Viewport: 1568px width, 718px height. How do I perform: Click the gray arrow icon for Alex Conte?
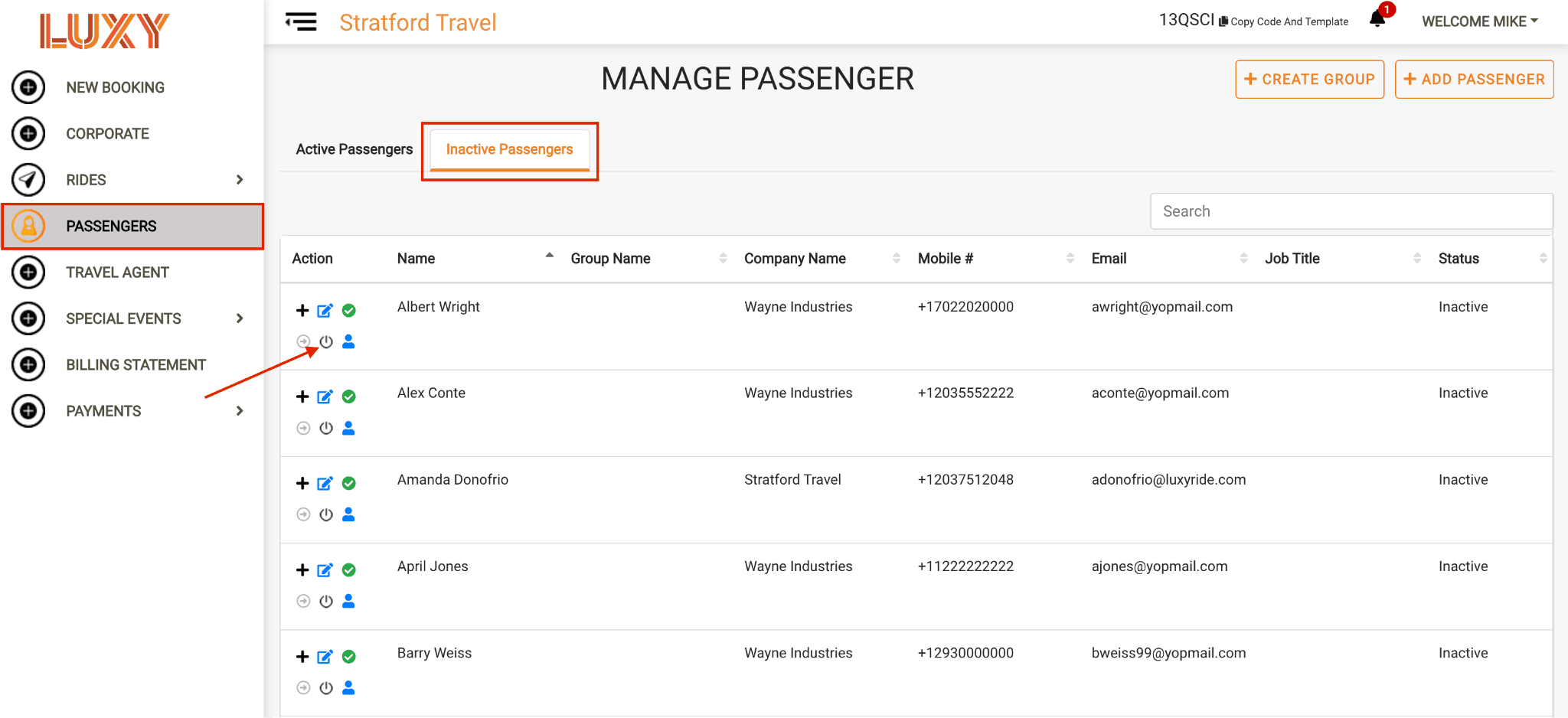(x=303, y=428)
